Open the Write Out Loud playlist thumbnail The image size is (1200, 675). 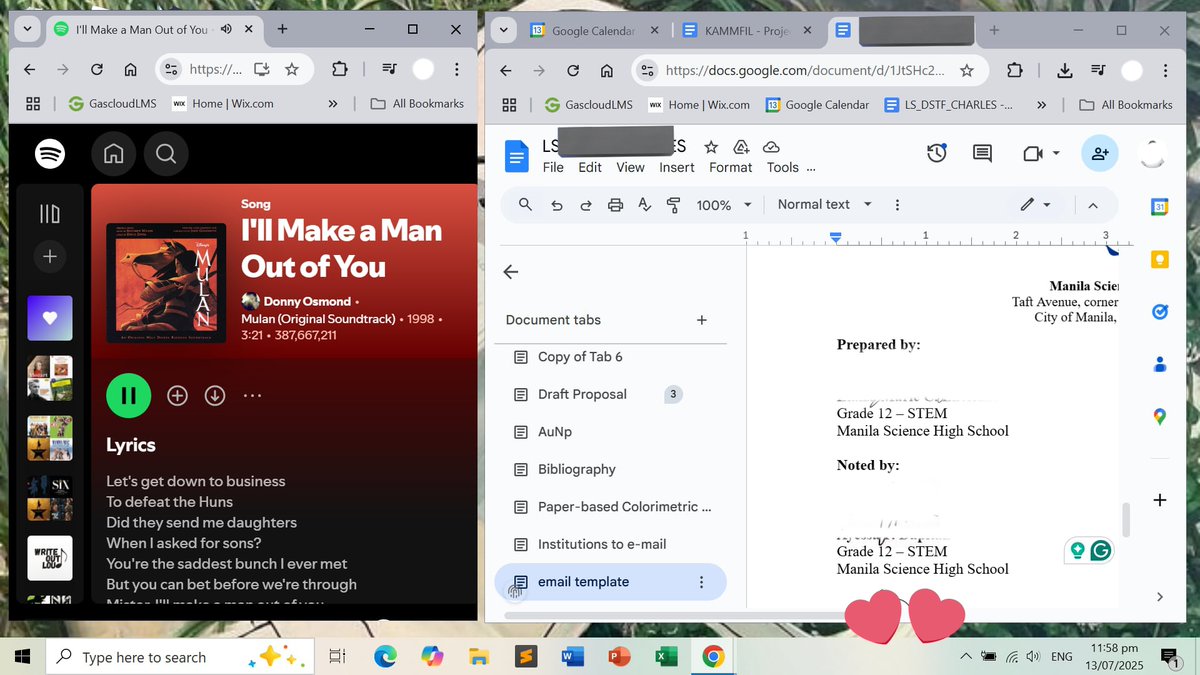[49, 558]
